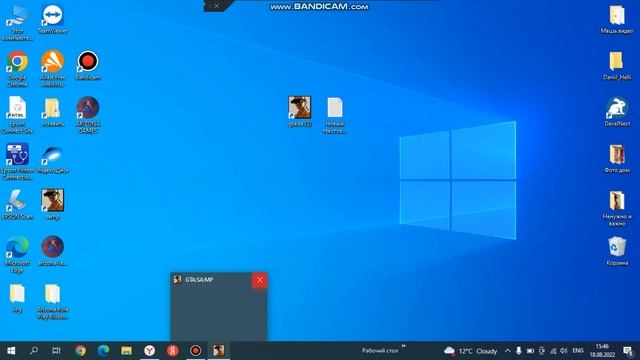The image size is (640, 360).
Task: Close the Bandicam top bar X
Action: coord(216,6)
